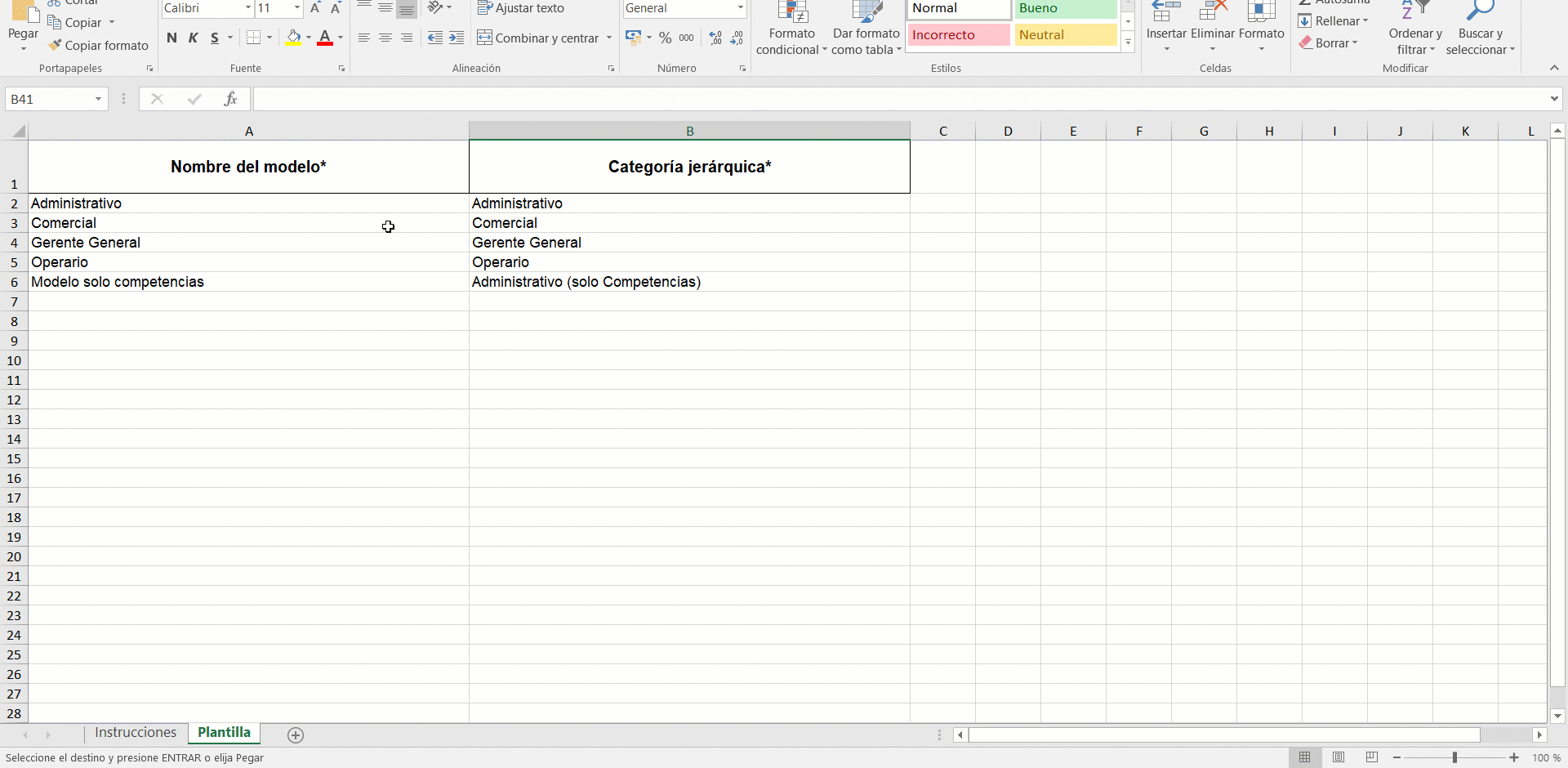Open the Calibri font name dropdown
Screen dimensions: 1568x768
pyautogui.click(x=248, y=8)
